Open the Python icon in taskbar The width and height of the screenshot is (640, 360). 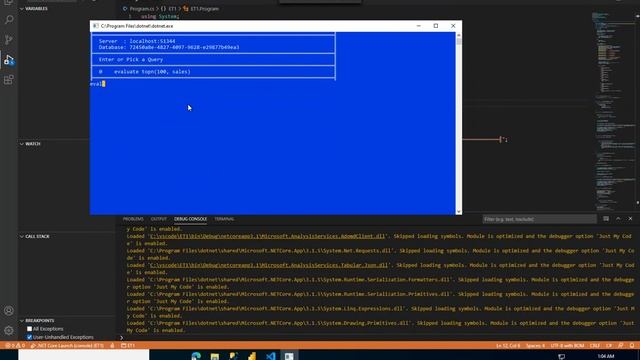coord(233,356)
